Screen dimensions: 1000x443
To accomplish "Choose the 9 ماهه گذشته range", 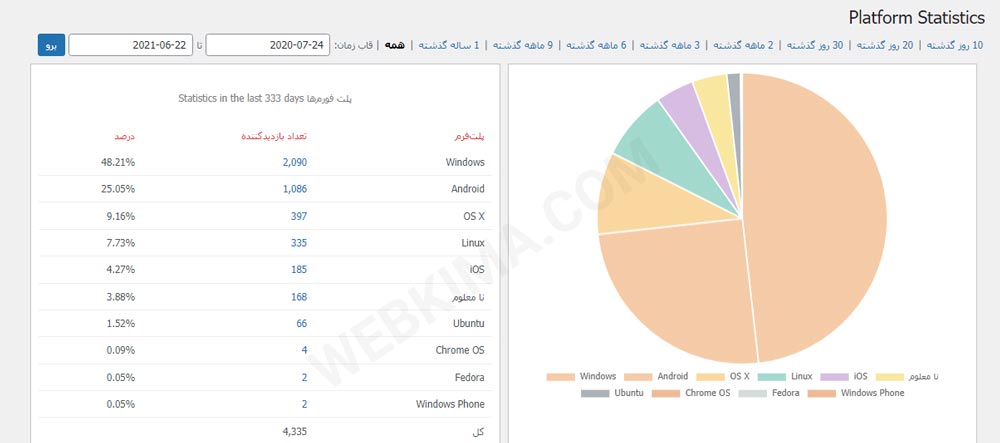I will coord(522,45).
